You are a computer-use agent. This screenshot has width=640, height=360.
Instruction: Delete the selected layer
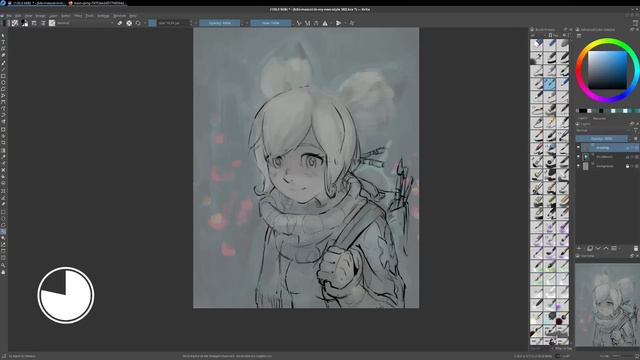tap(636, 248)
